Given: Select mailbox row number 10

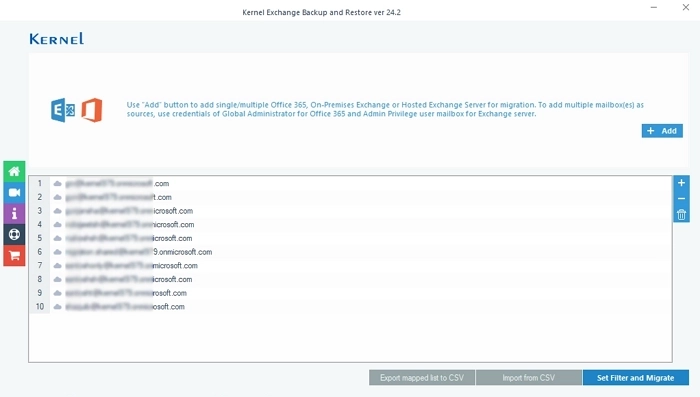Looking at the screenshot, I should point(350,307).
